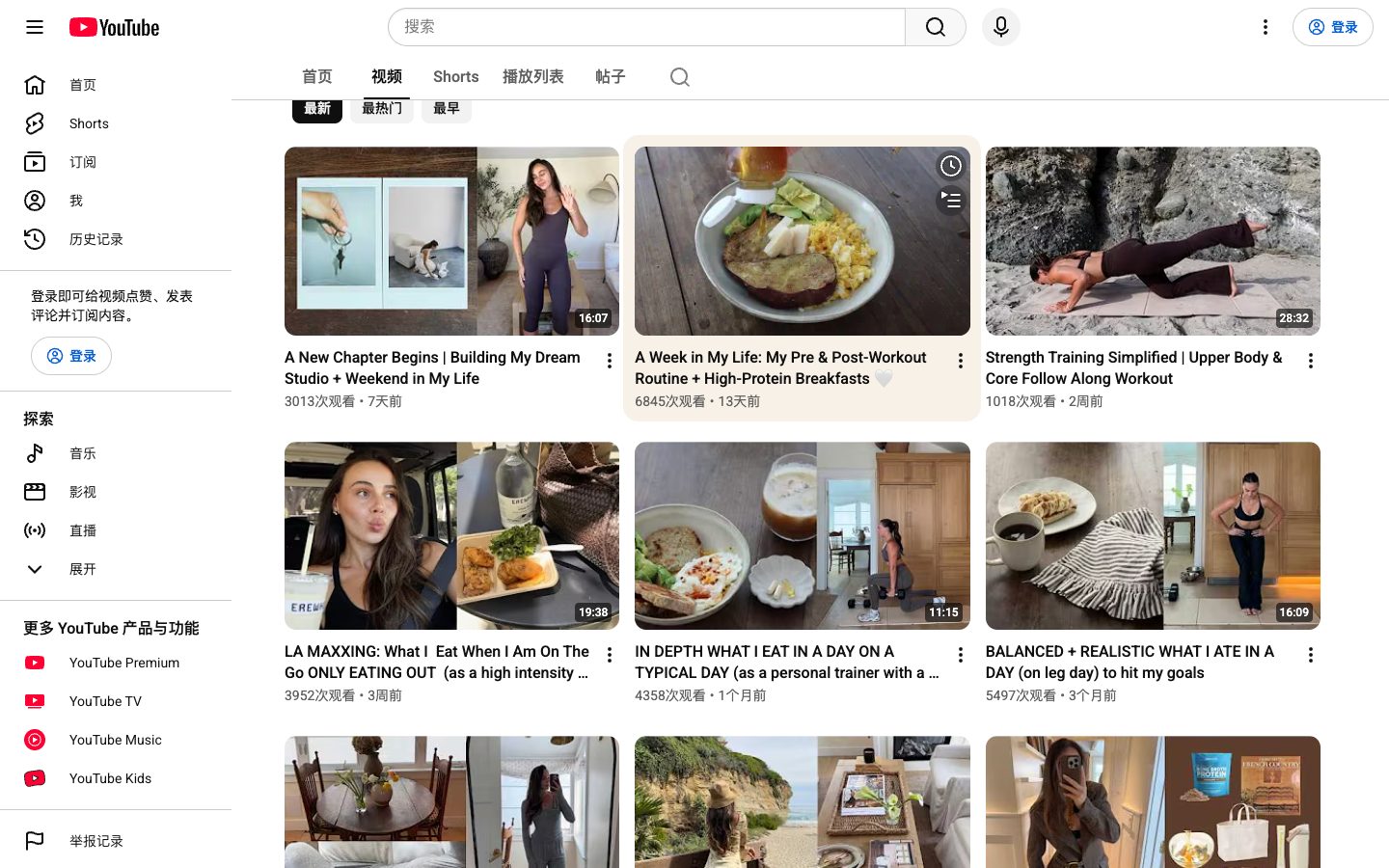Screen dimensions: 1389x868
Task: Switch to the channel 首页 tab
Action: [x=317, y=77]
